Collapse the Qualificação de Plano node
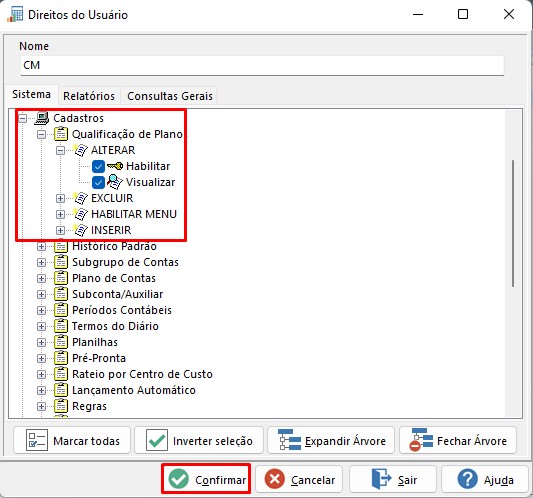This screenshot has height=498, width=533. coord(41,134)
